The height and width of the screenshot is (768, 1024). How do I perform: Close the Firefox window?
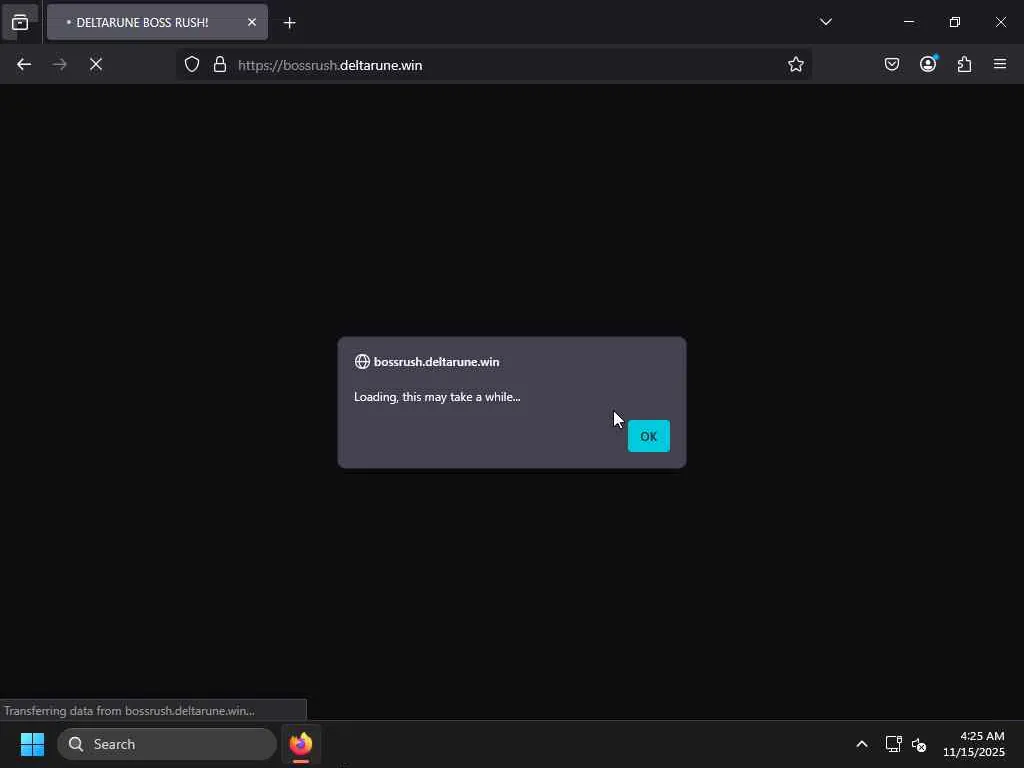point(1000,22)
